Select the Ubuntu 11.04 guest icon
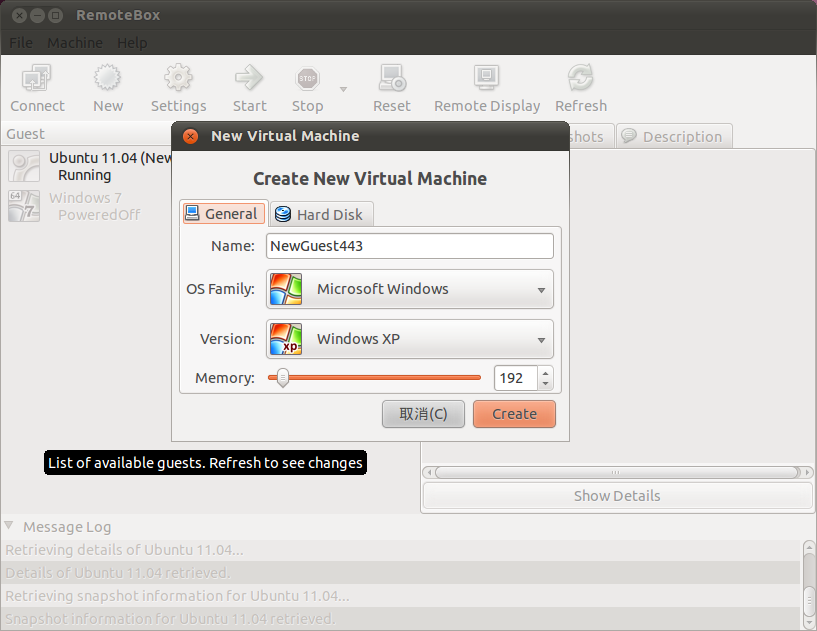The width and height of the screenshot is (817, 631). (x=24, y=166)
